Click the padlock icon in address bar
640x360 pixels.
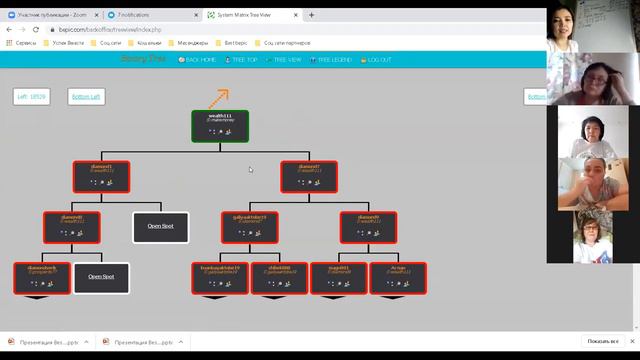52,29
